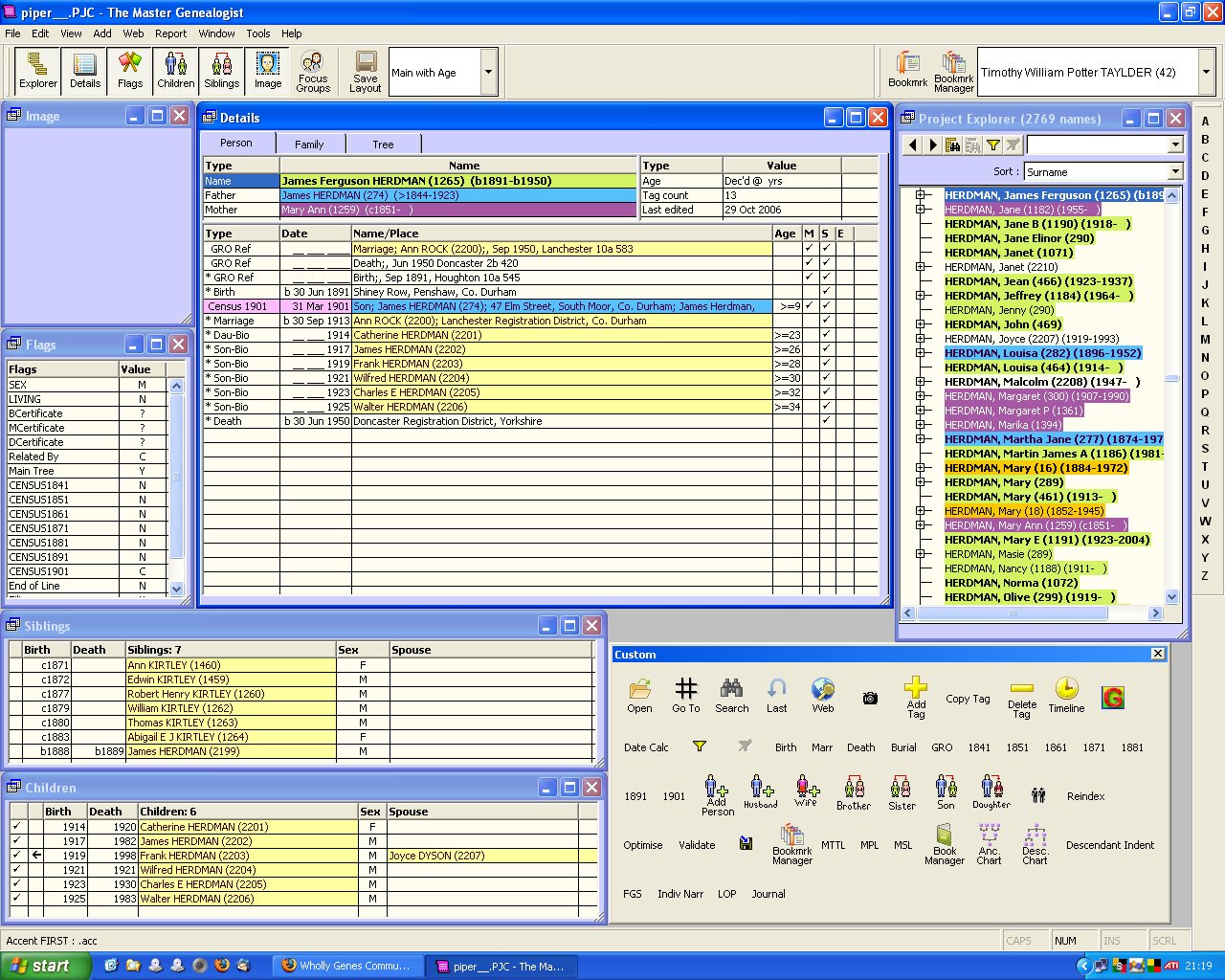Toggle checkmark for Frank HERDMAN child row

[16, 856]
